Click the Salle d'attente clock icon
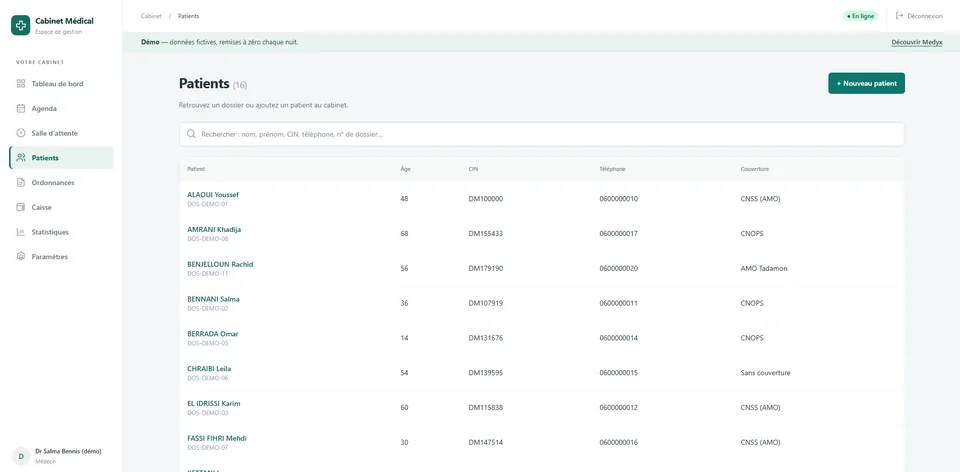This screenshot has width=960, height=472. click(21, 133)
